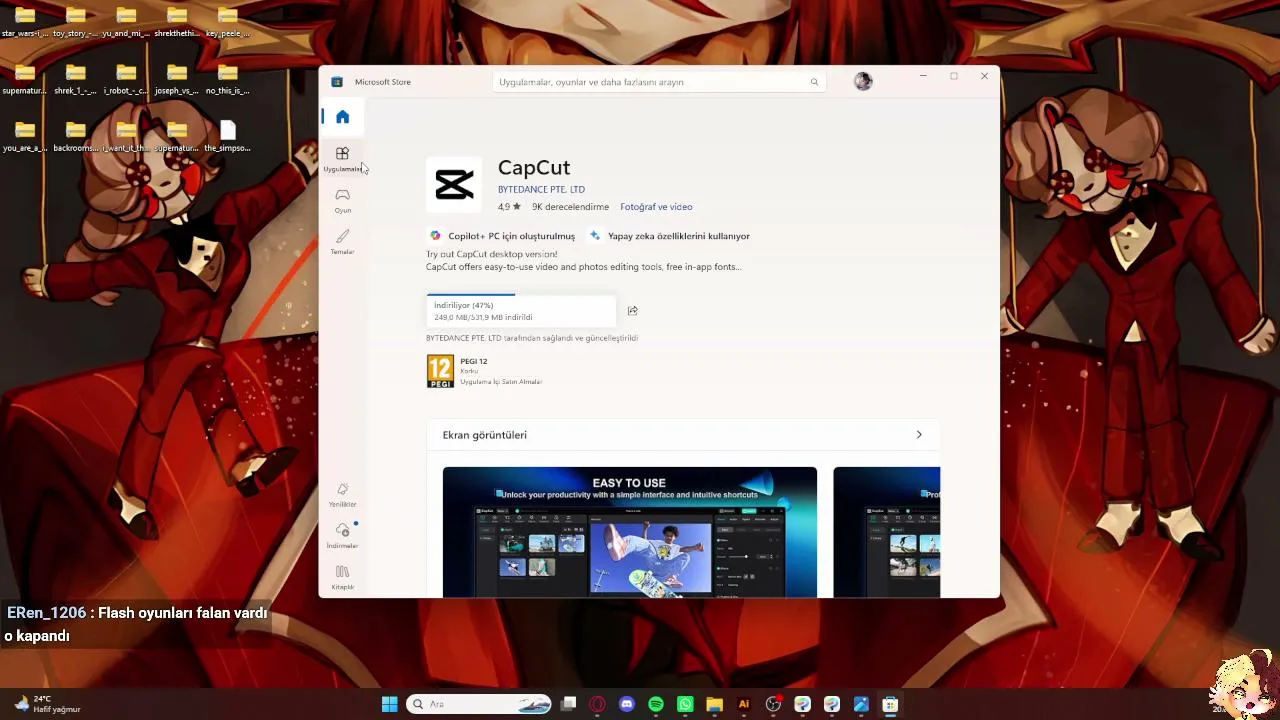1280x720 pixels.
Task: Focus the taskbar Ara search box
Action: pos(479,704)
